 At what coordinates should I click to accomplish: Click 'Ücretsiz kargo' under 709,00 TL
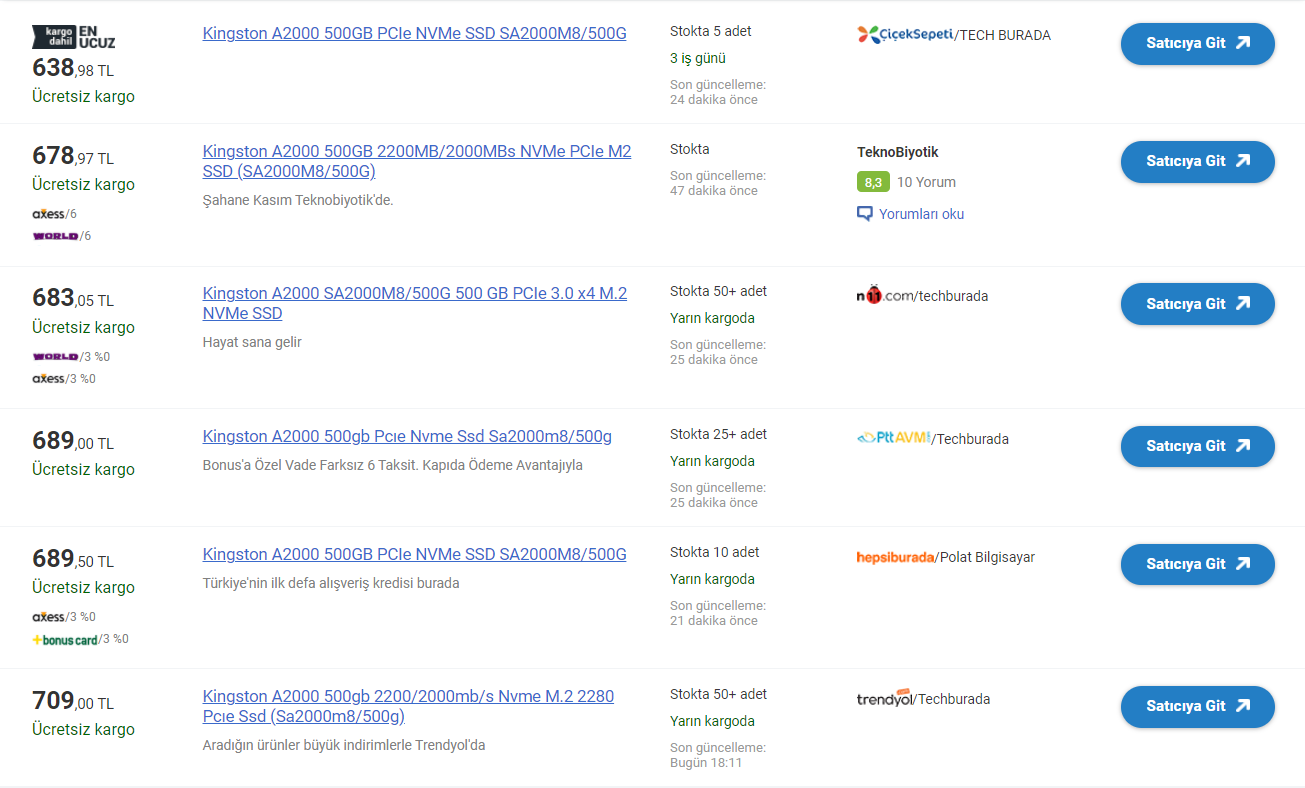[x=83, y=730]
